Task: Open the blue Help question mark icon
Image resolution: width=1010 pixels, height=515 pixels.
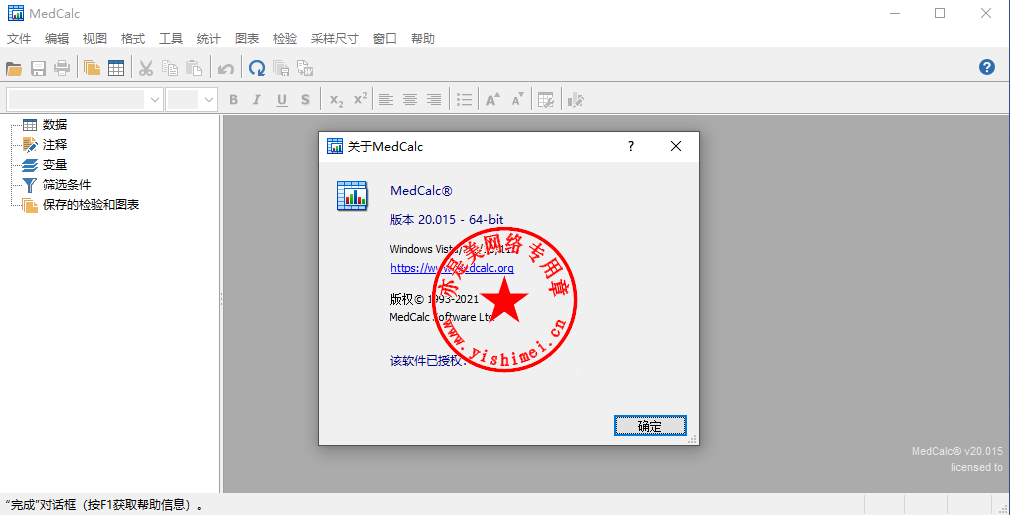Action: click(x=987, y=67)
